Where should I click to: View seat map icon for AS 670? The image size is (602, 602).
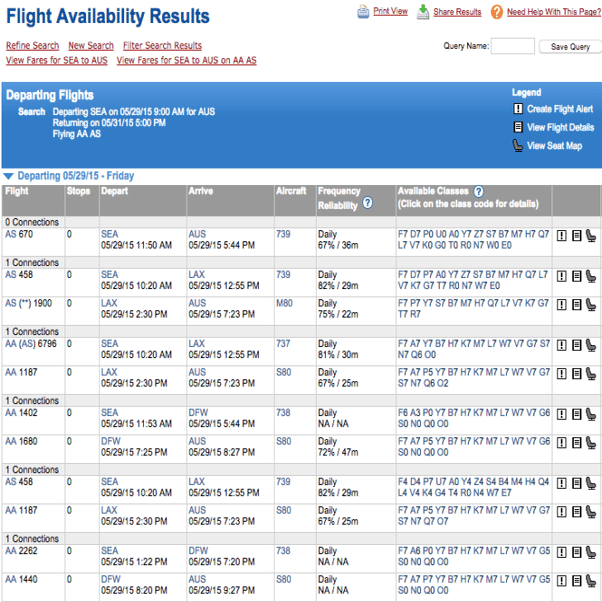590,235
